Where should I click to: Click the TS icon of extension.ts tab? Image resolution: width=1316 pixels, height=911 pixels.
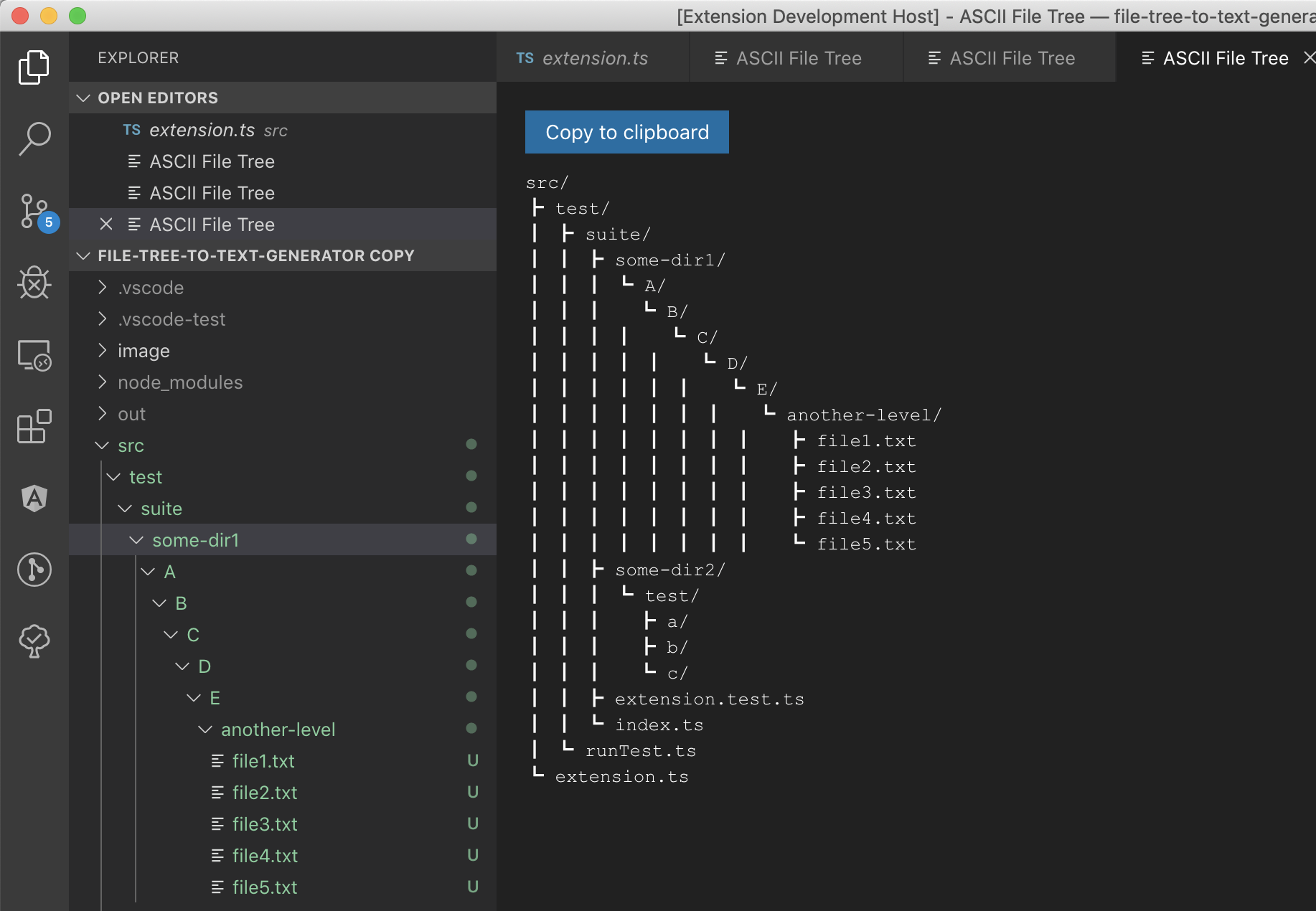tap(525, 58)
